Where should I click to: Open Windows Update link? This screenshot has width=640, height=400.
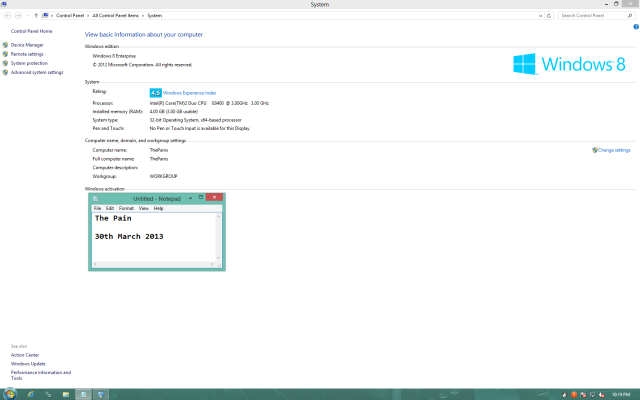[x=28, y=364]
